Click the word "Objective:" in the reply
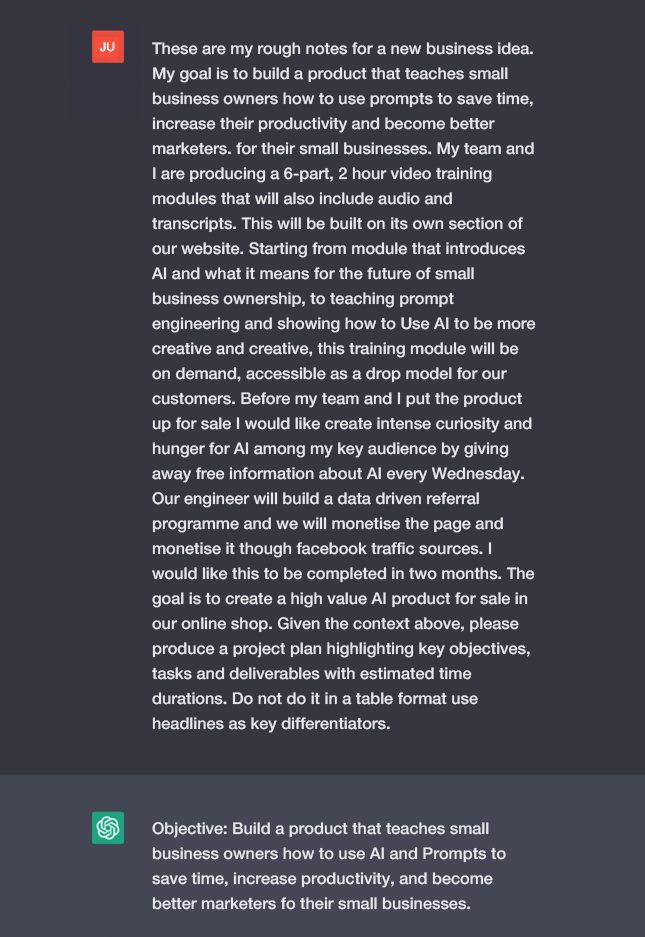 (189, 829)
